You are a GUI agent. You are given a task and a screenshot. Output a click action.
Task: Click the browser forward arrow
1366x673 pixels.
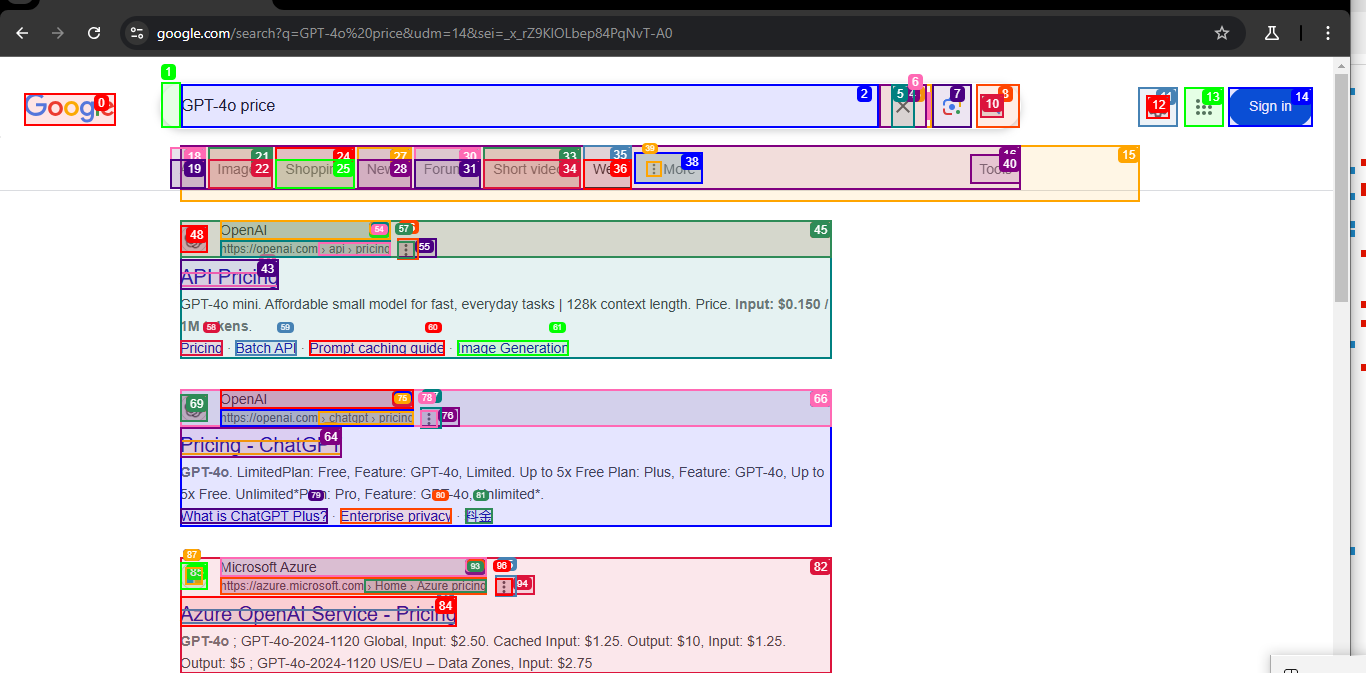click(x=58, y=33)
